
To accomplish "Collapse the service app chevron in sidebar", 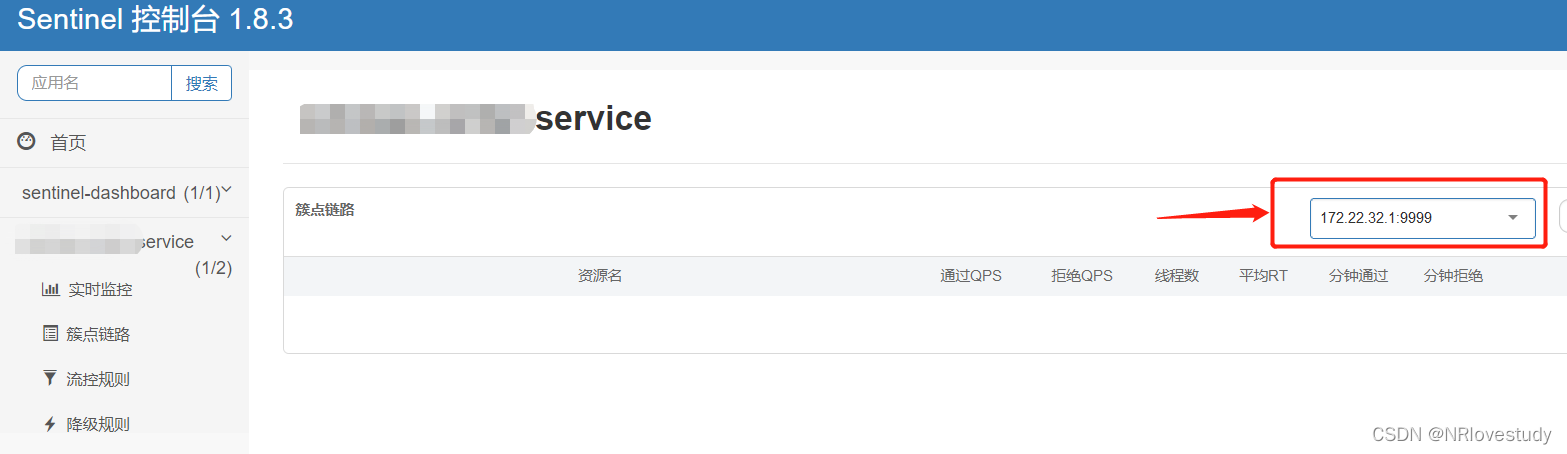I will [x=226, y=238].
